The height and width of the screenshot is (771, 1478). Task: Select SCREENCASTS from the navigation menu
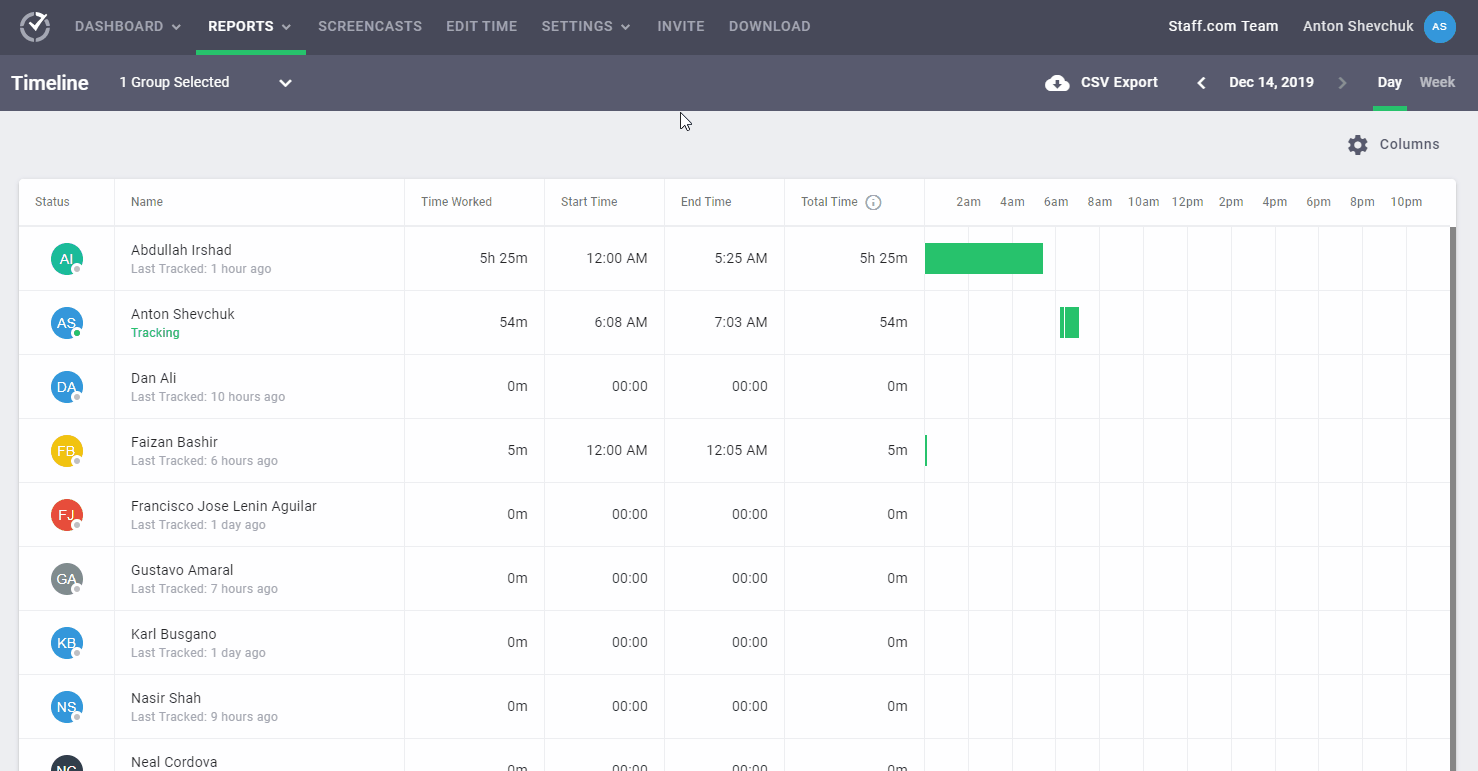coord(370,26)
